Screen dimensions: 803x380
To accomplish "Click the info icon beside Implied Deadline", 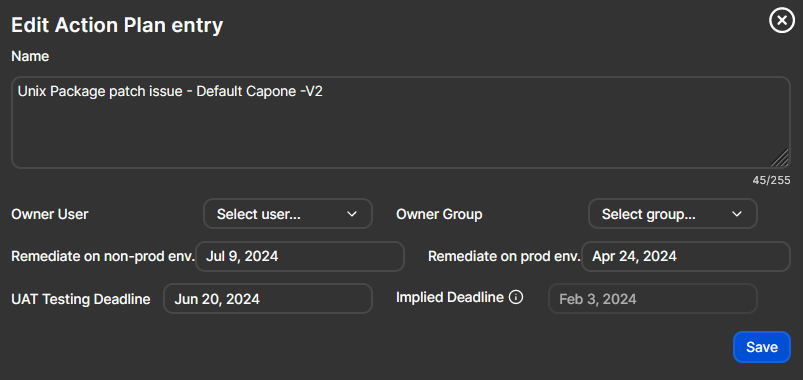I will pos(516,297).
